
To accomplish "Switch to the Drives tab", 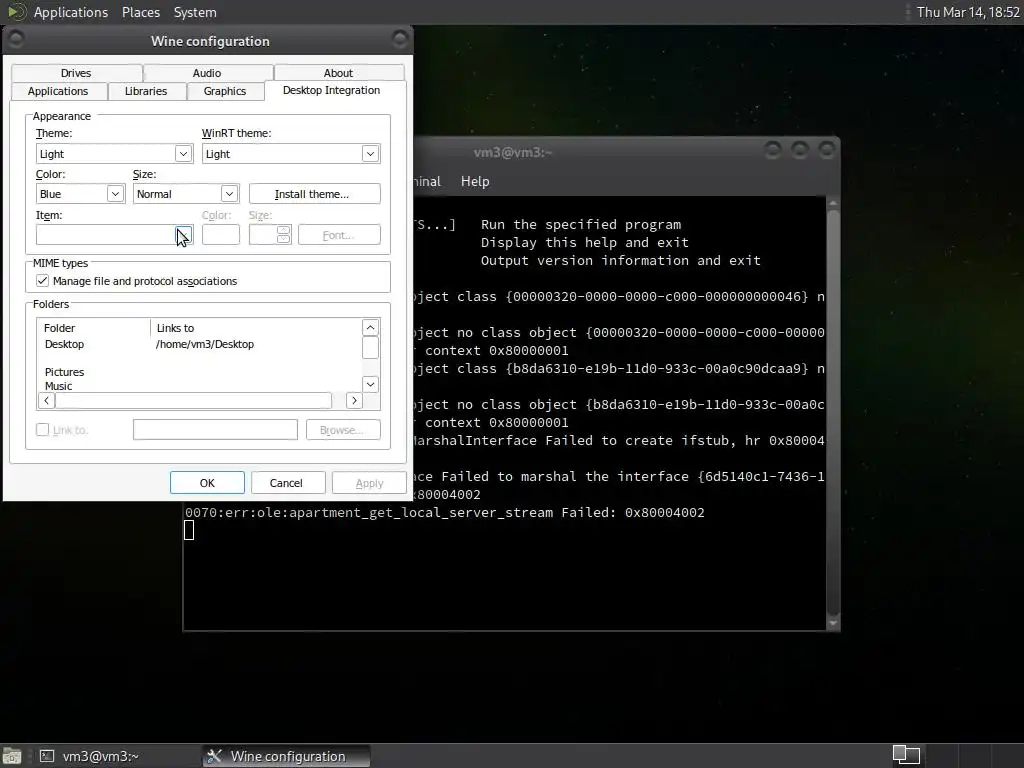I will click(76, 73).
